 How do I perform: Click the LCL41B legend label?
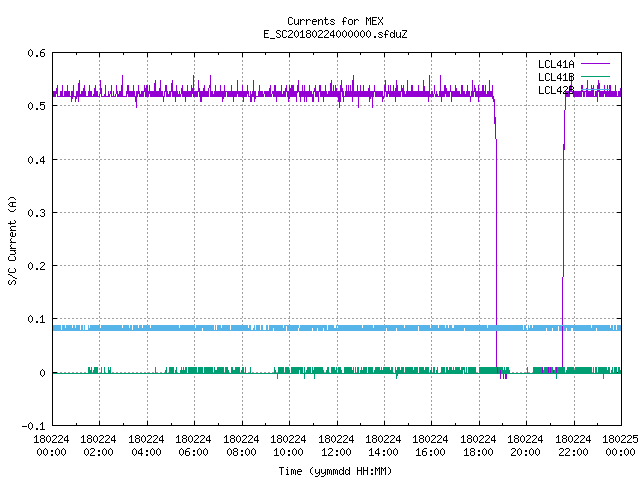pos(556,77)
